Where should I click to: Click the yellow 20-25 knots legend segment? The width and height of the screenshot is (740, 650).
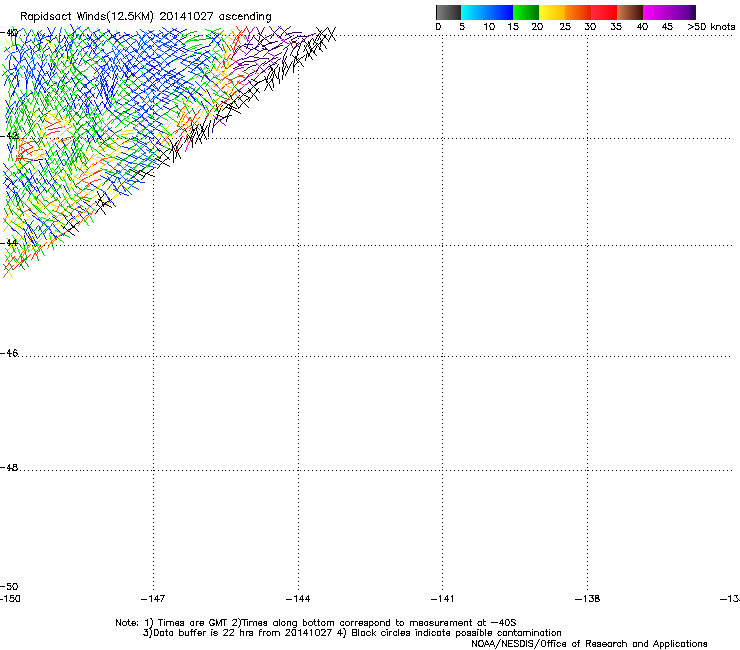(552, 12)
